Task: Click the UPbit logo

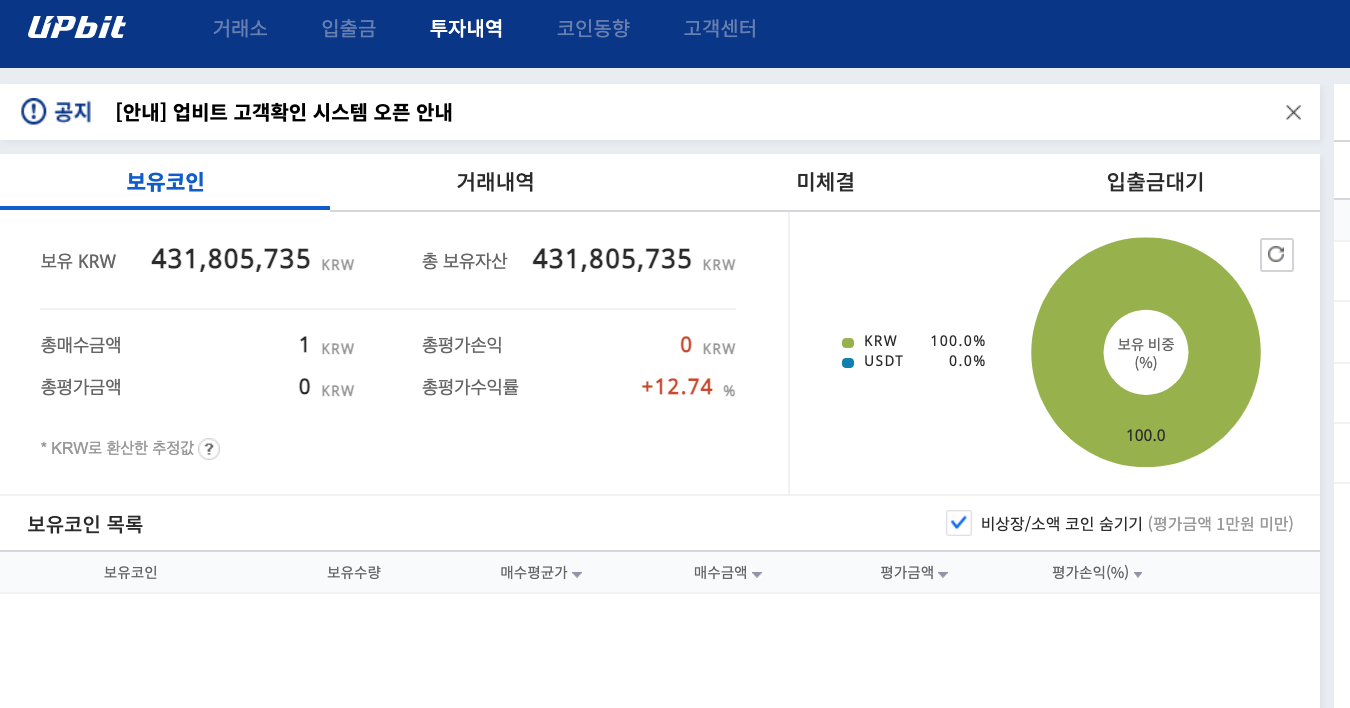Action: (x=76, y=27)
